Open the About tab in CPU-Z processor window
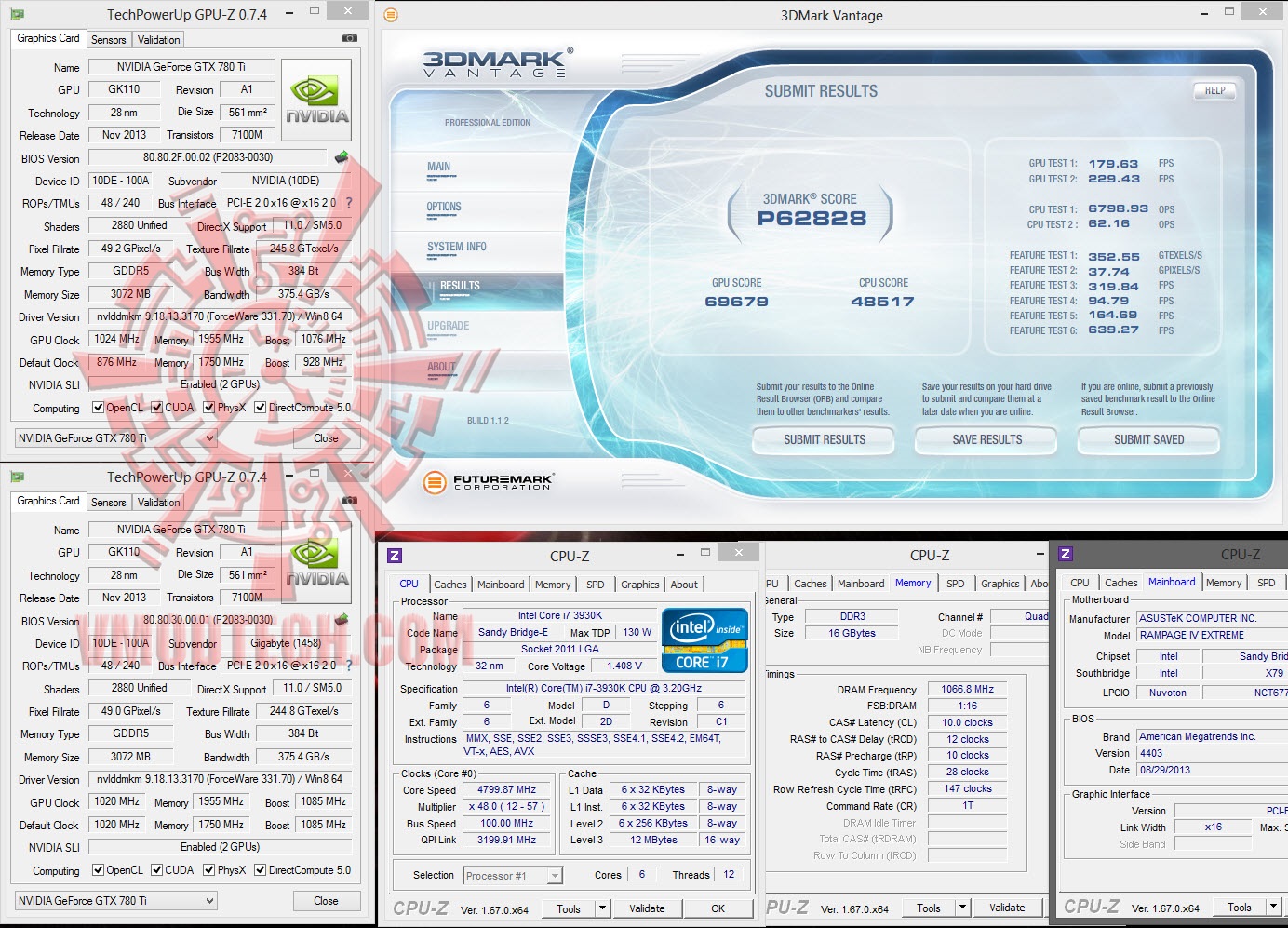Image resolution: width=1288 pixels, height=928 pixels. coord(684,585)
